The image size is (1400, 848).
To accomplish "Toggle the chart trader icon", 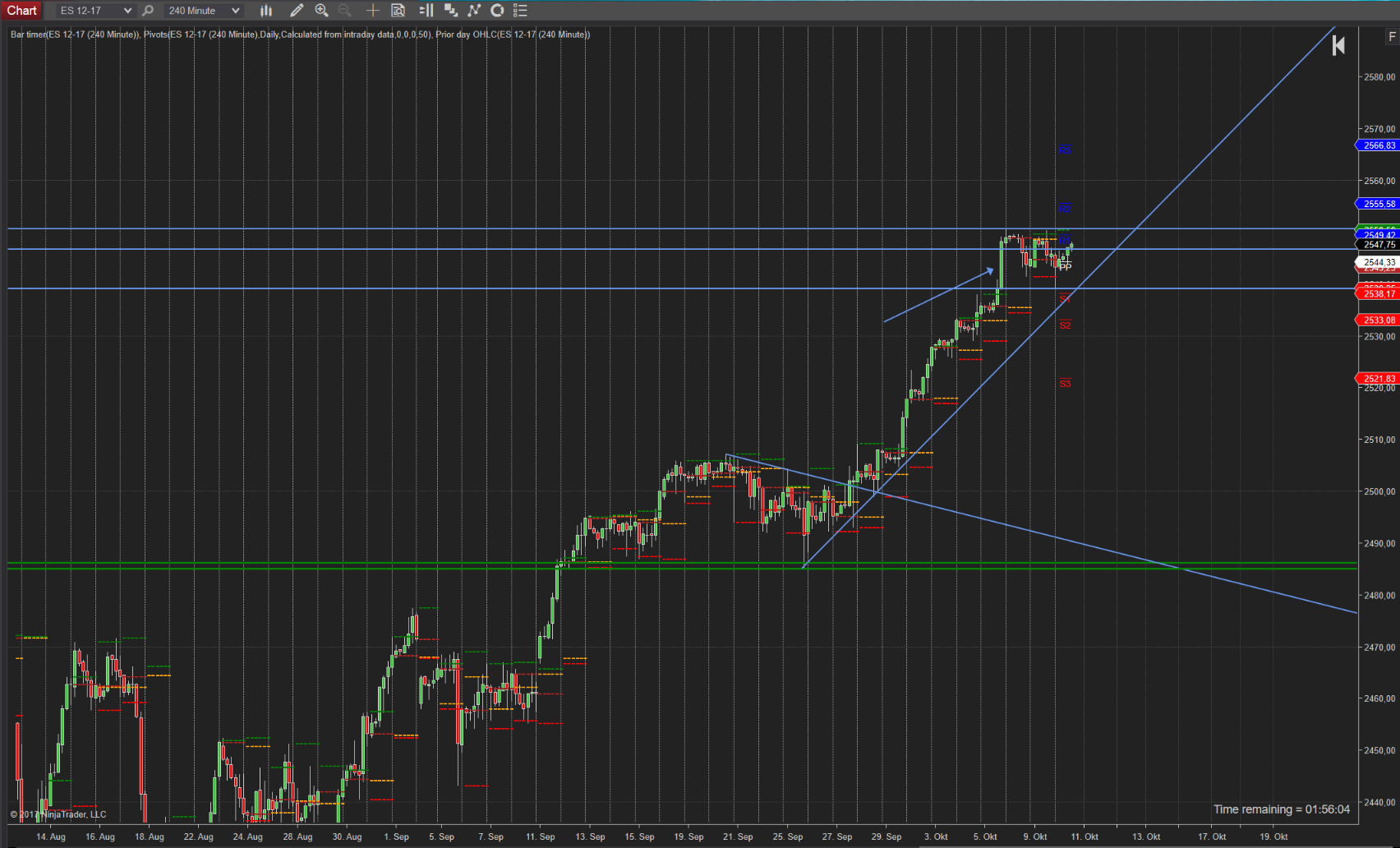I will coord(426,11).
